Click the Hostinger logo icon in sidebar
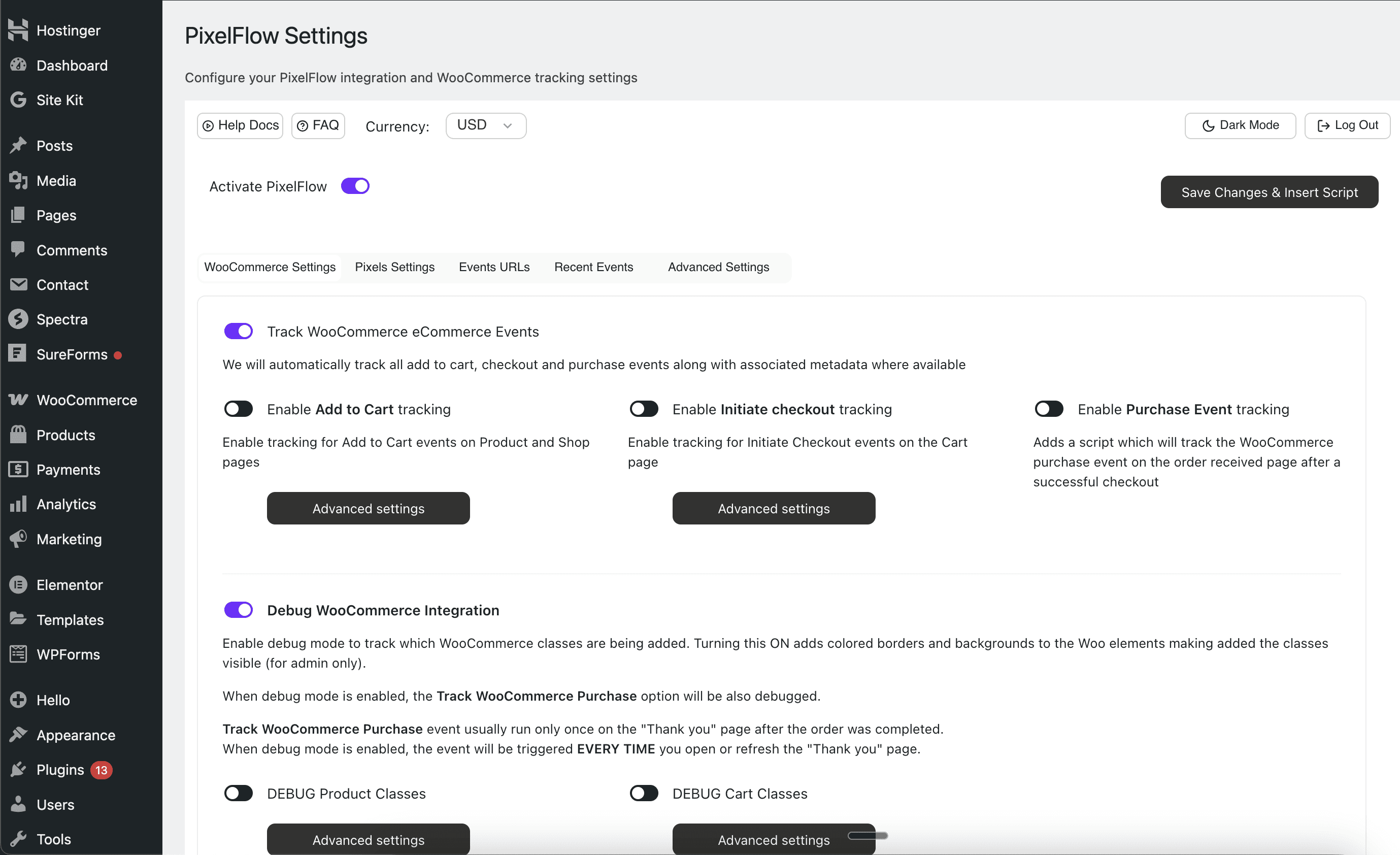The image size is (1400, 855). coord(18,30)
